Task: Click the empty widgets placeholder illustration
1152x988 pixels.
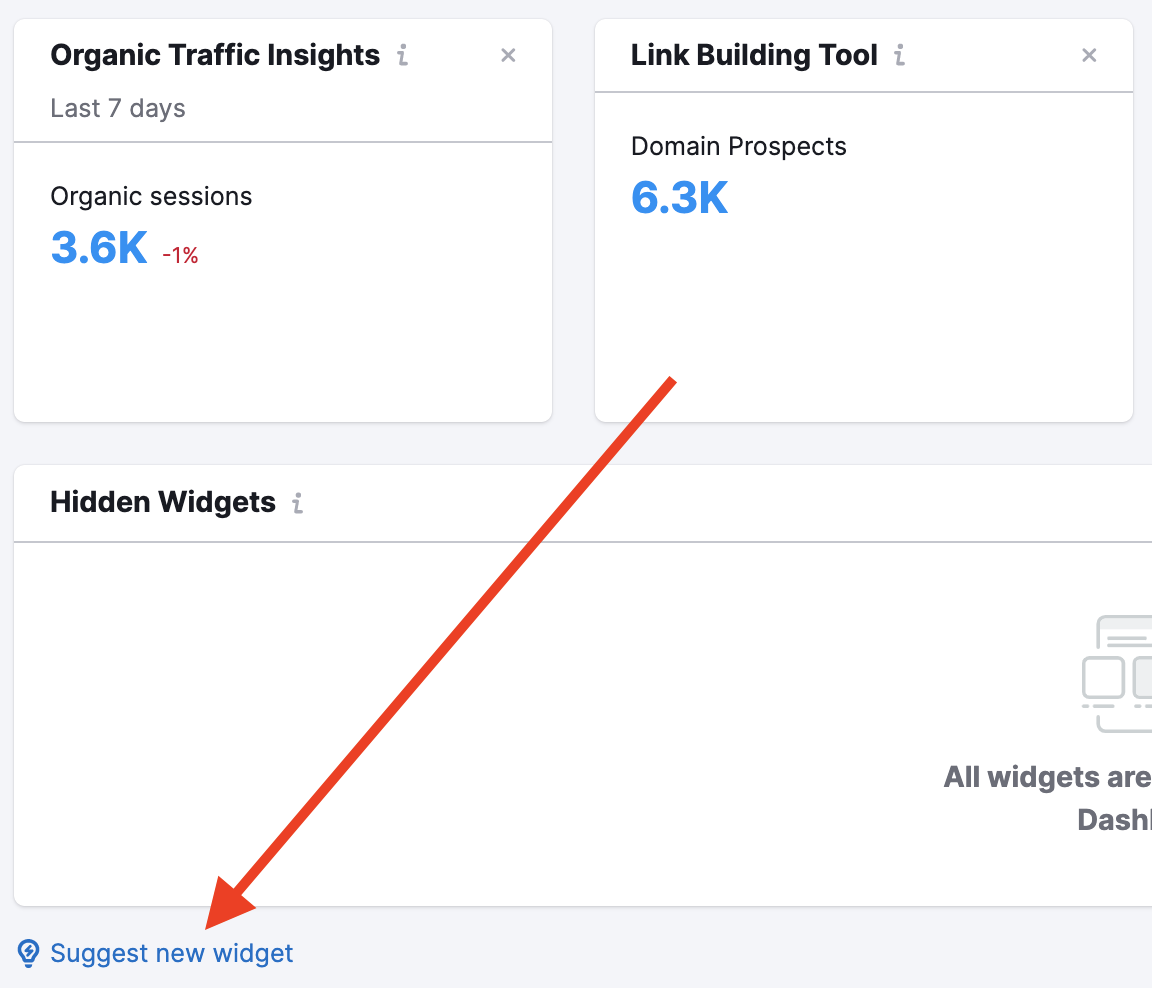Action: pos(1117,674)
